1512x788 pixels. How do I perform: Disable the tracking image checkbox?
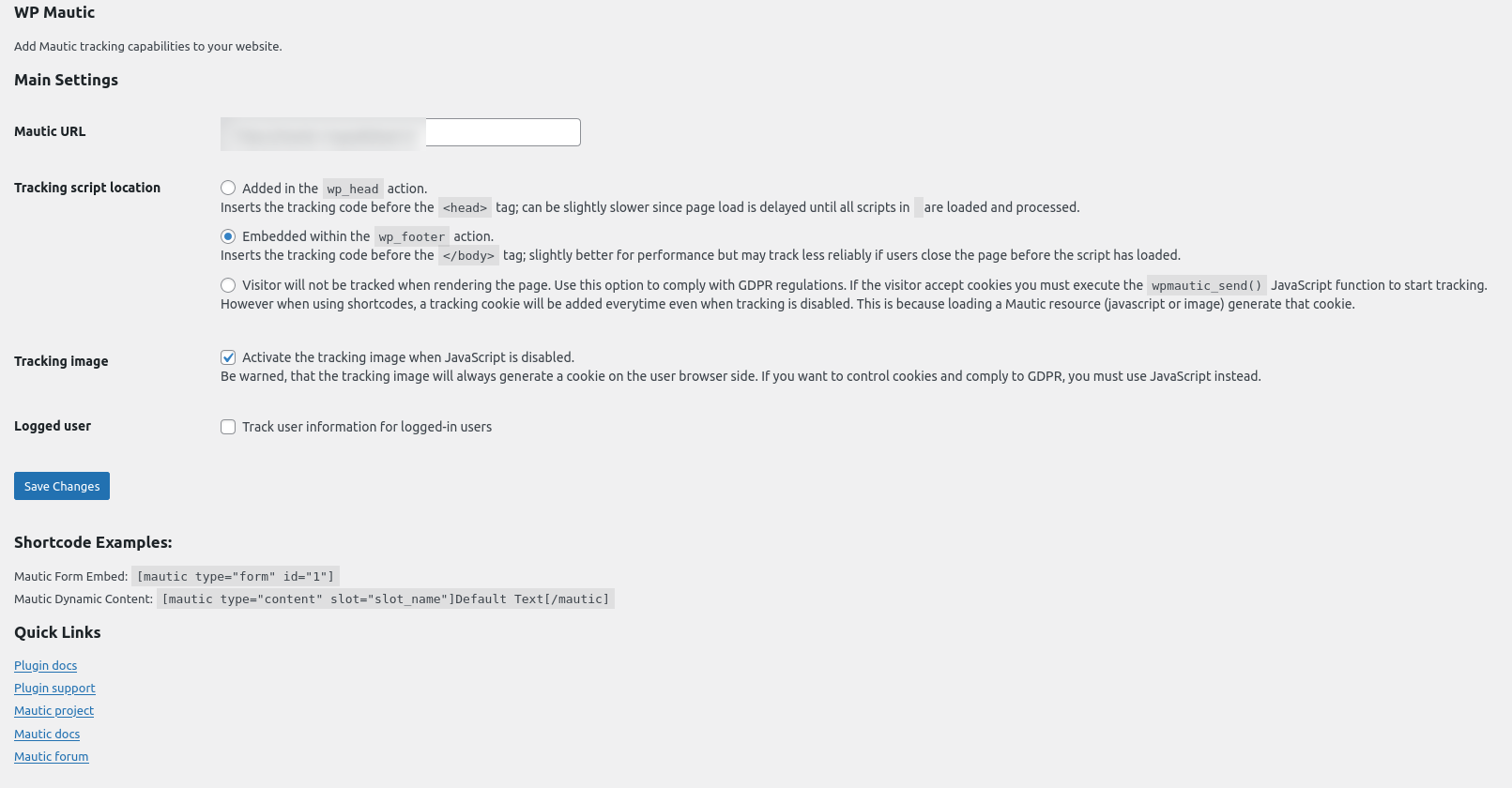(228, 356)
